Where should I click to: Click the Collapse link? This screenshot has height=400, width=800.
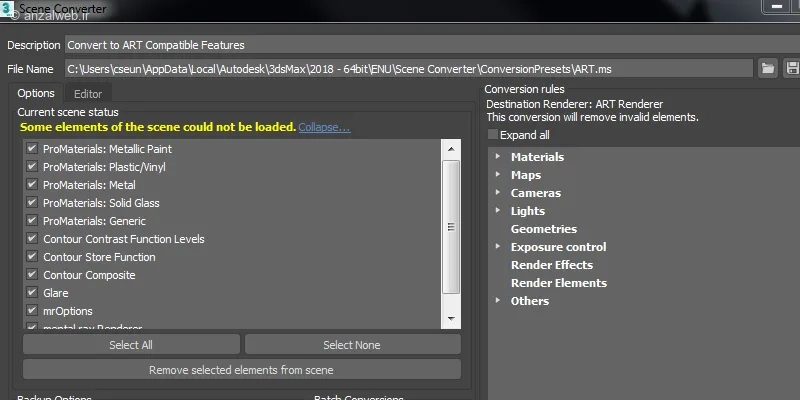point(324,128)
